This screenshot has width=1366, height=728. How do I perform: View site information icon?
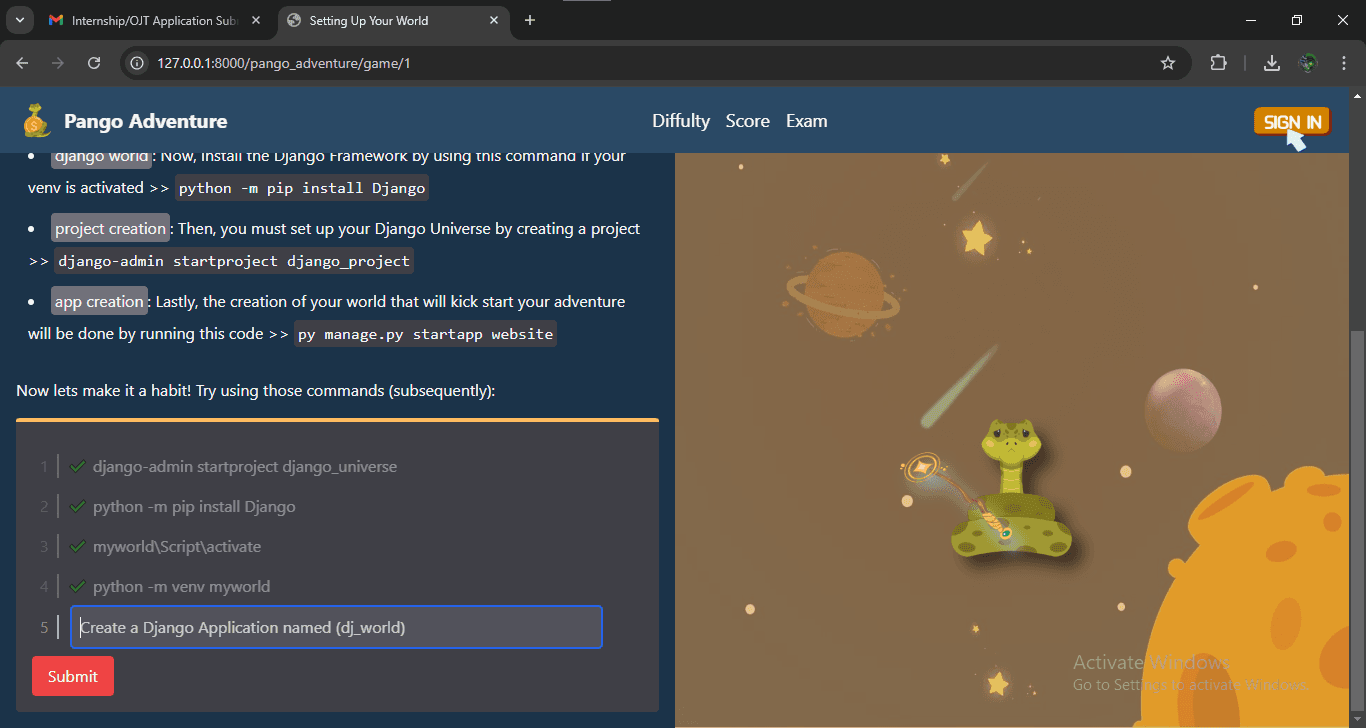(138, 63)
